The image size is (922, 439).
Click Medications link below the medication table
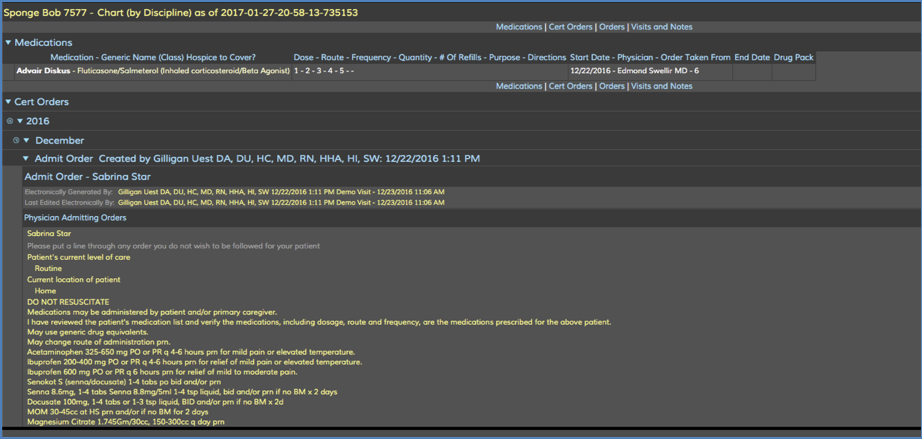[x=519, y=86]
